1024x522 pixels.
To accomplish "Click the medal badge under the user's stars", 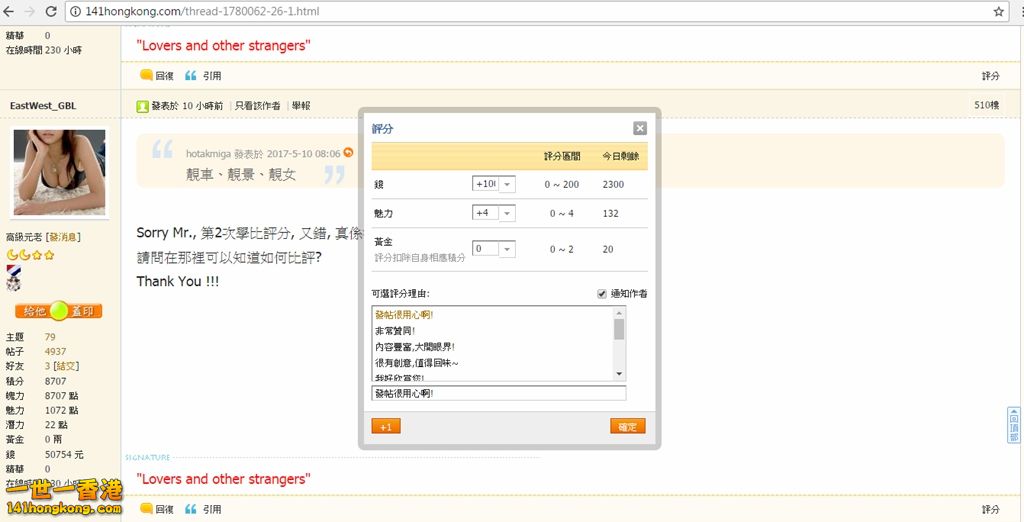I will click(13, 281).
